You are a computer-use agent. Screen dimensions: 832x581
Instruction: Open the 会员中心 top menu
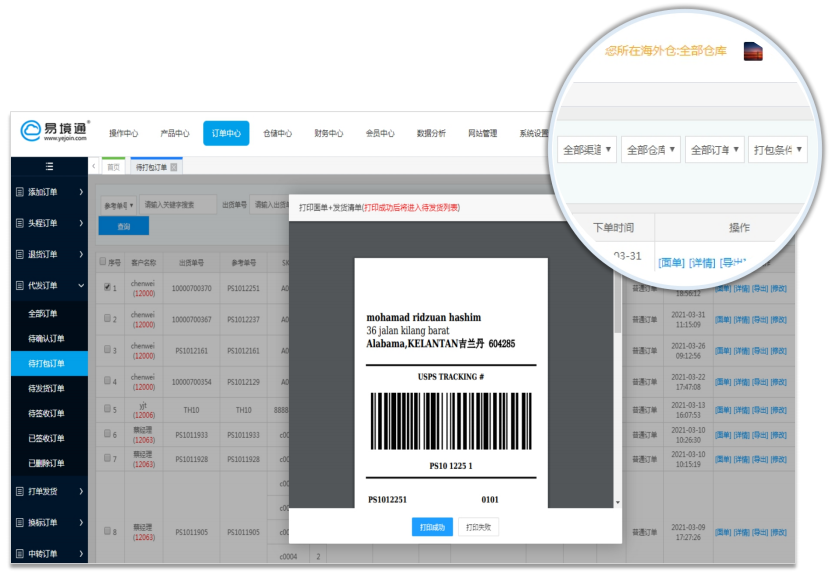click(380, 133)
